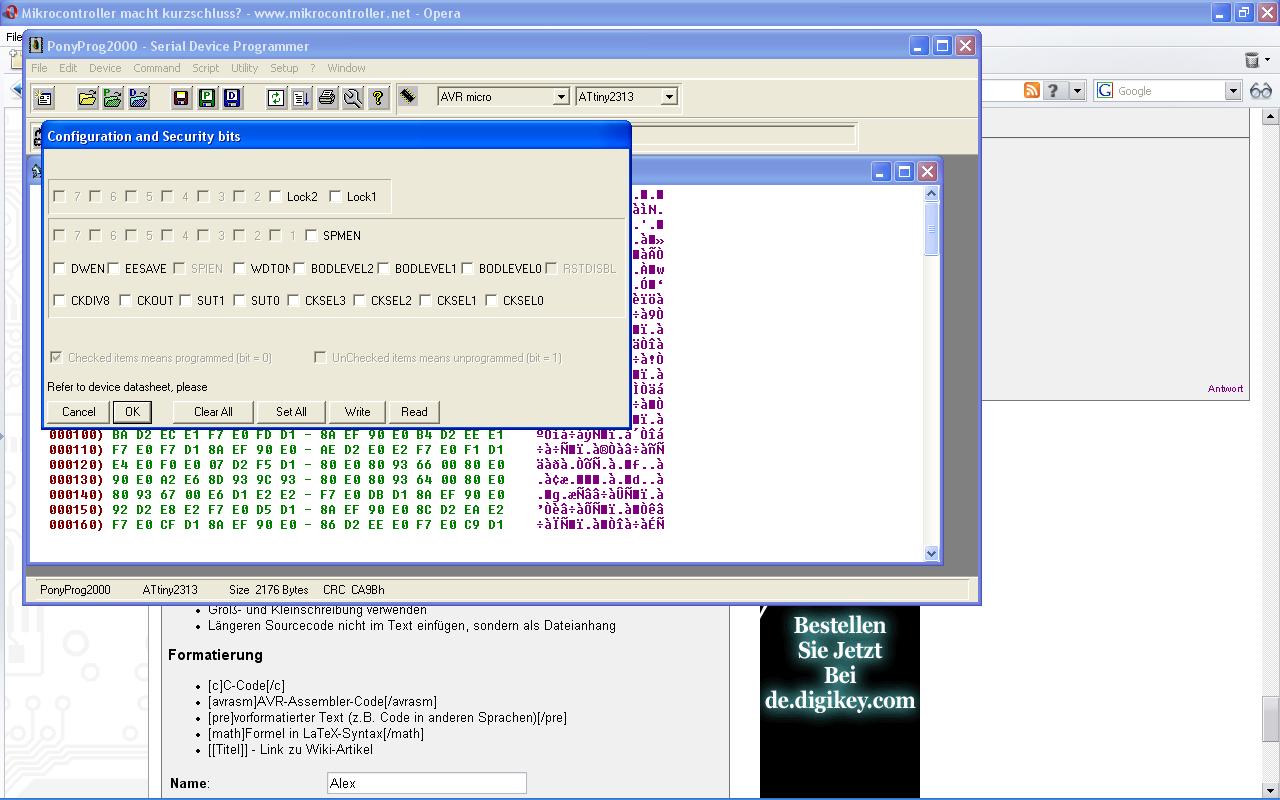Check the DWEN fuse bit
This screenshot has height=800, width=1280.
59,269
